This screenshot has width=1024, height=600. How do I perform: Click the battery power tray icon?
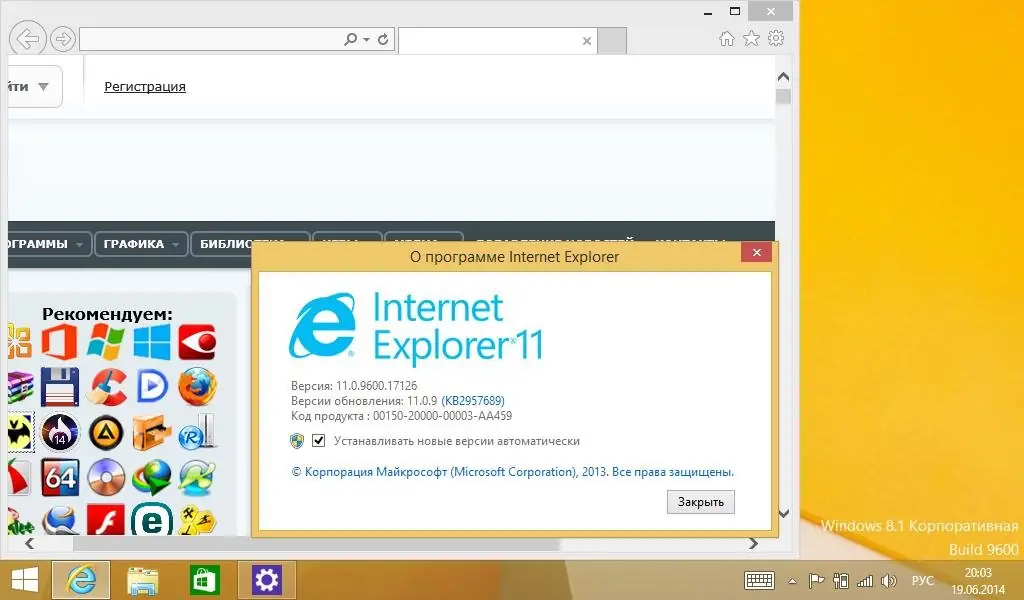[x=841, y=580]
